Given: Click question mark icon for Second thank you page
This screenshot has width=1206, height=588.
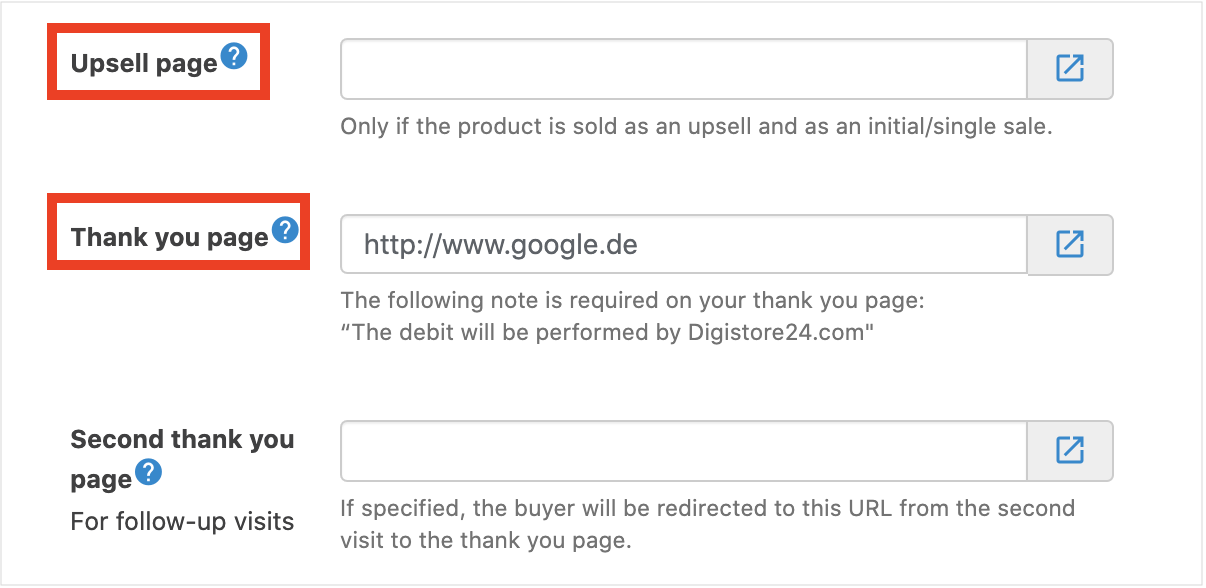Looking at the screenshot, I should pos(149,472).
